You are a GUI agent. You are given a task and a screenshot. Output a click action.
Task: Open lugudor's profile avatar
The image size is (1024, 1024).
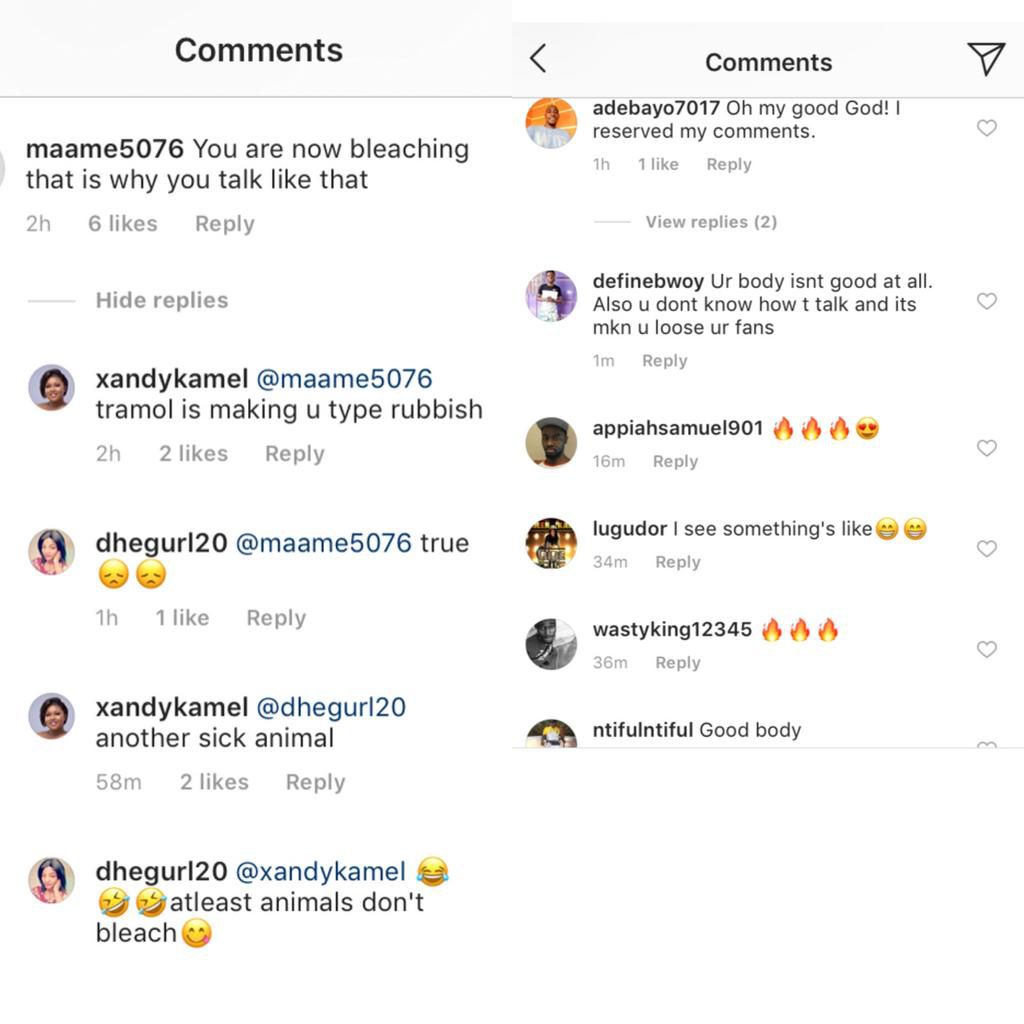point(551,543)
